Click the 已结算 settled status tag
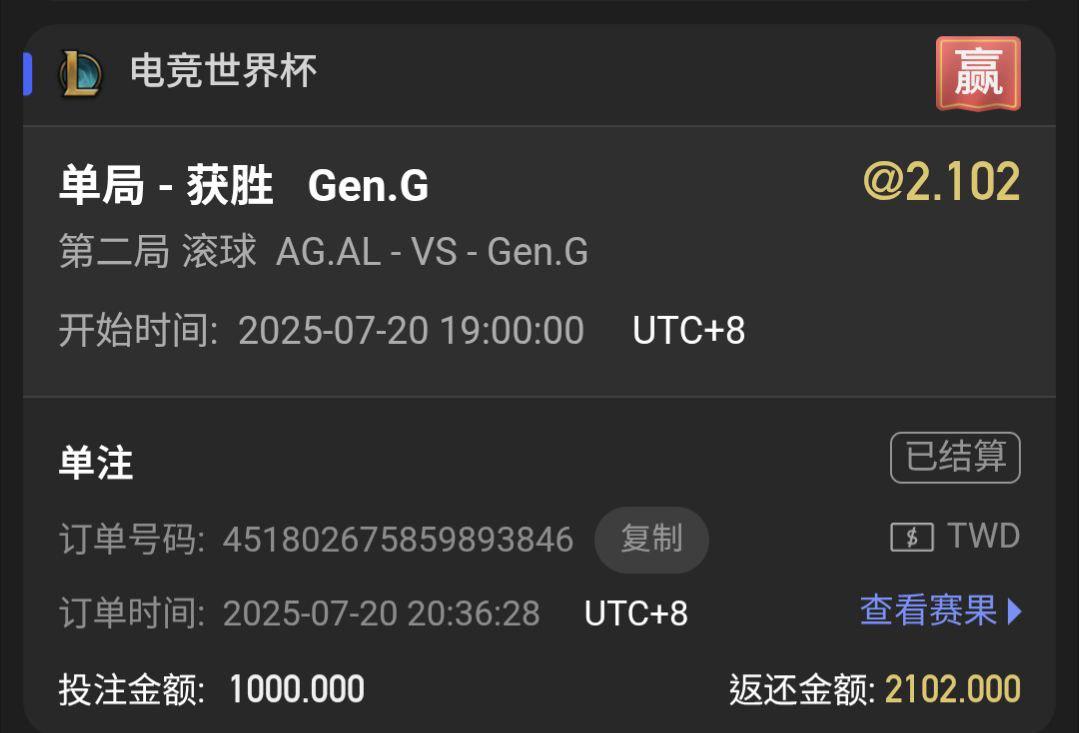The height and width of the screenshot is (733, 1079). 955,457
